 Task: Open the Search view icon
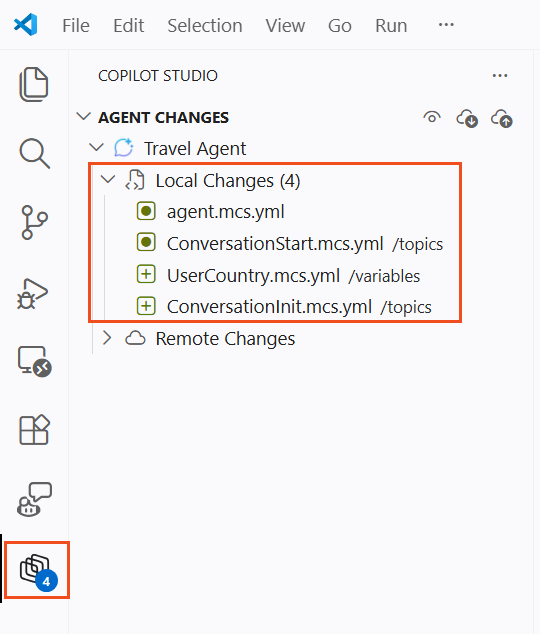35,153
